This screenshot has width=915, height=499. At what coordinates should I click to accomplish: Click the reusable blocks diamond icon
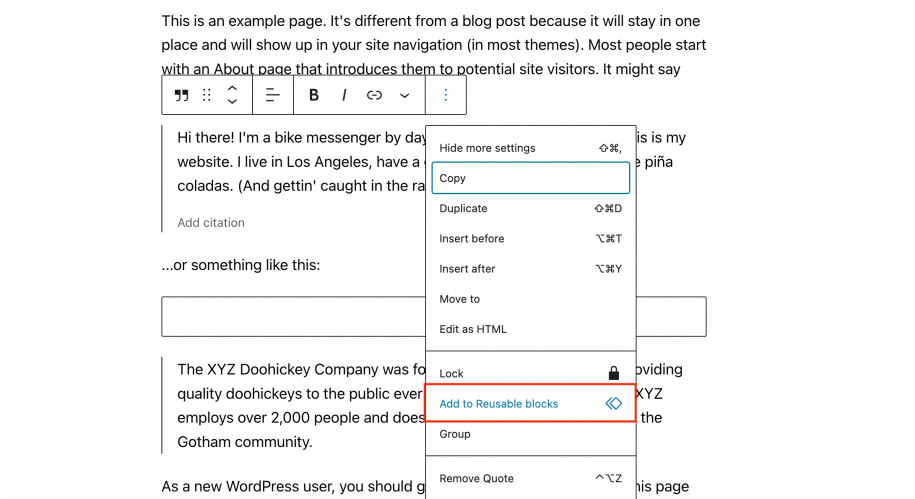point(613,403)
